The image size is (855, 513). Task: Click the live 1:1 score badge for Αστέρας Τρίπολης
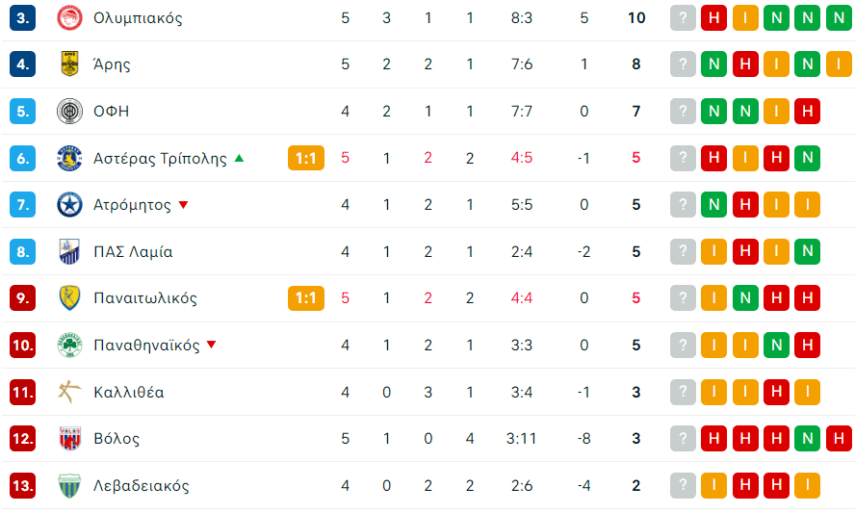[306, 158]
